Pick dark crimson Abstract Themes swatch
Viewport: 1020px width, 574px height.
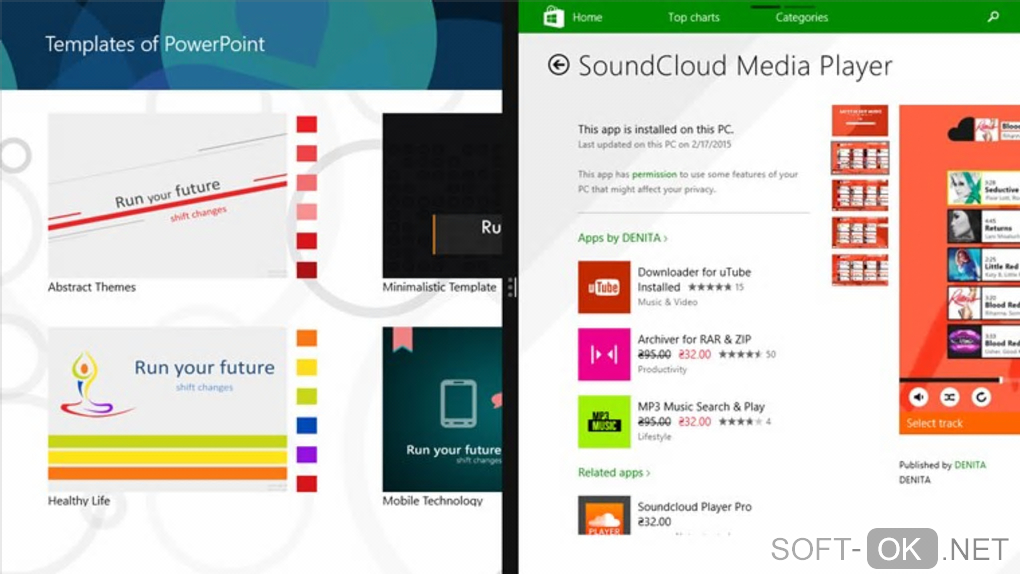click(x=306, y=269)
